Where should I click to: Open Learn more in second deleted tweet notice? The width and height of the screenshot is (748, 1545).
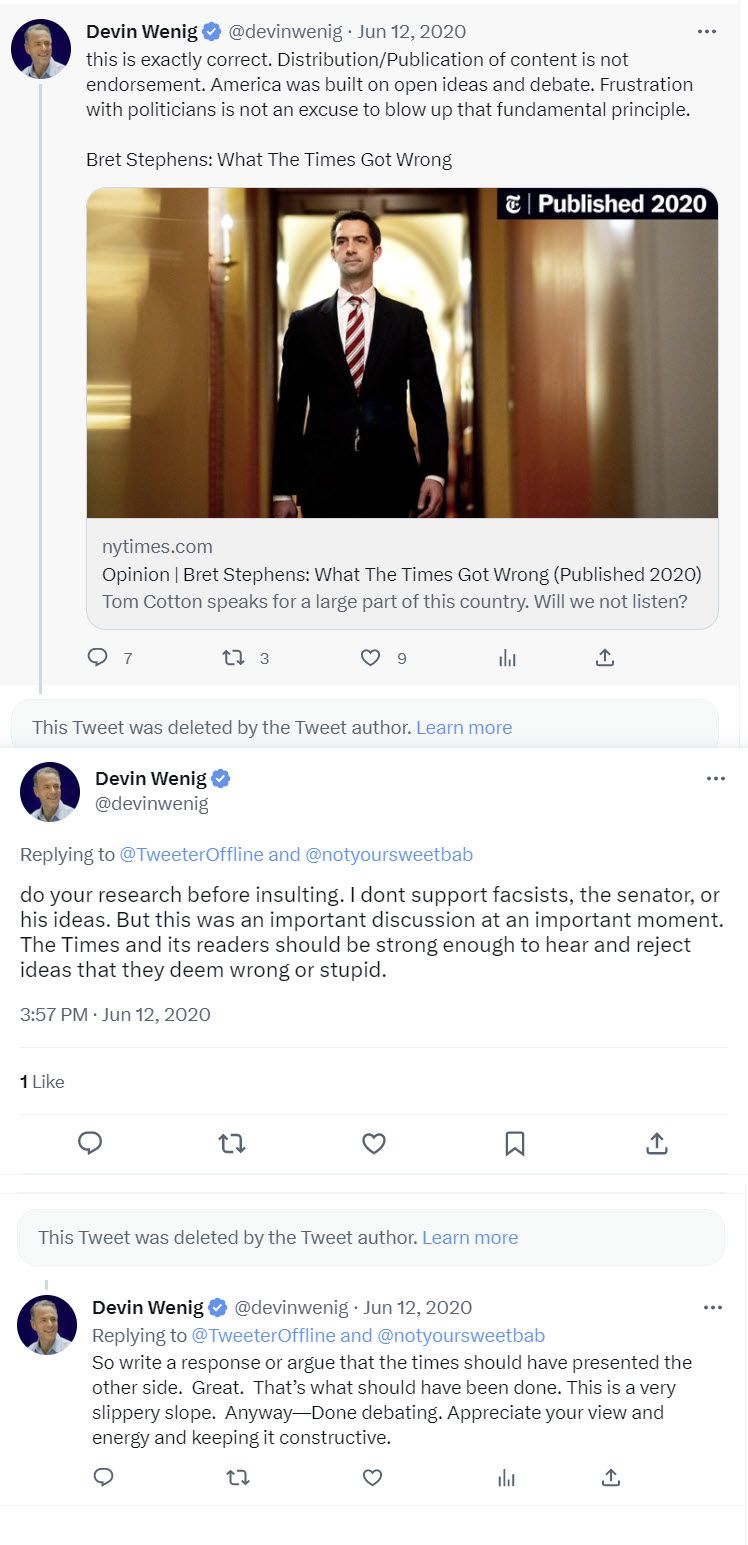click(470, 1237)
